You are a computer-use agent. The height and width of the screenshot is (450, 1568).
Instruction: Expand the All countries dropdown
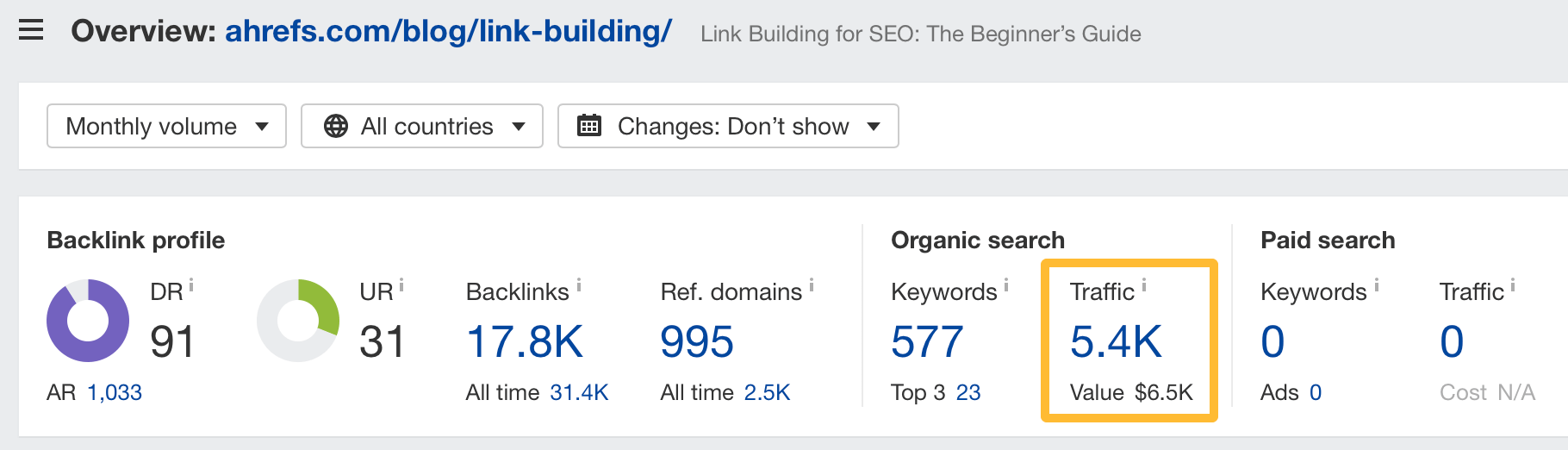coord(421,126)
